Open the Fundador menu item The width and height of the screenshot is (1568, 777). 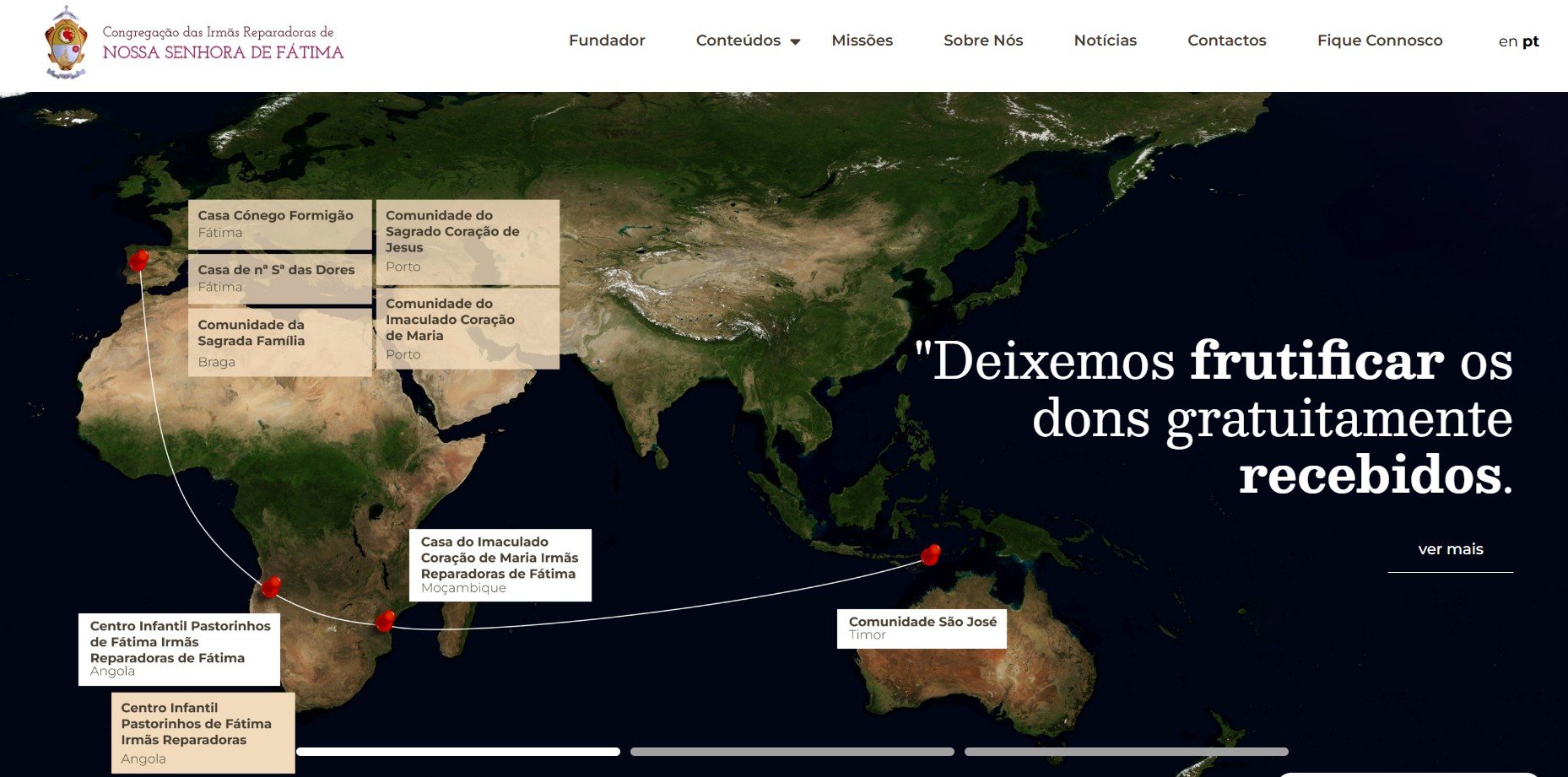607,40
